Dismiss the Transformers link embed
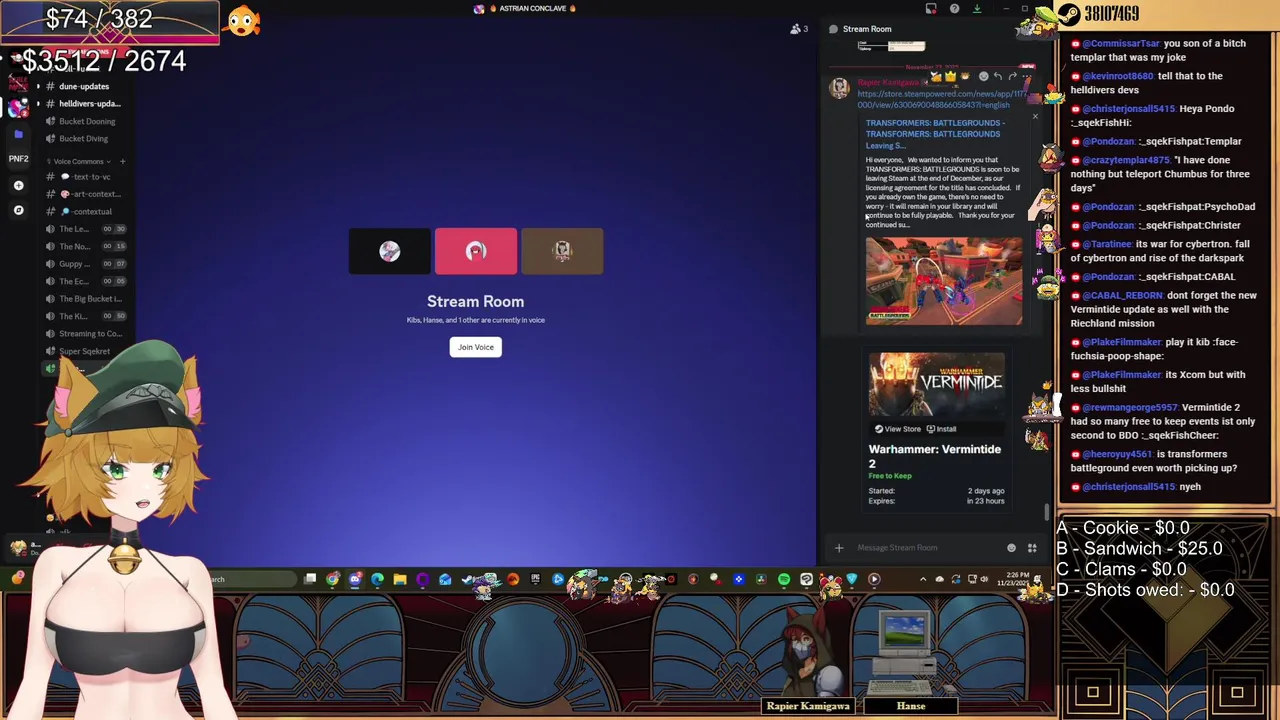The width and height of the screenshot is (1280, 720). (1035, 117)
